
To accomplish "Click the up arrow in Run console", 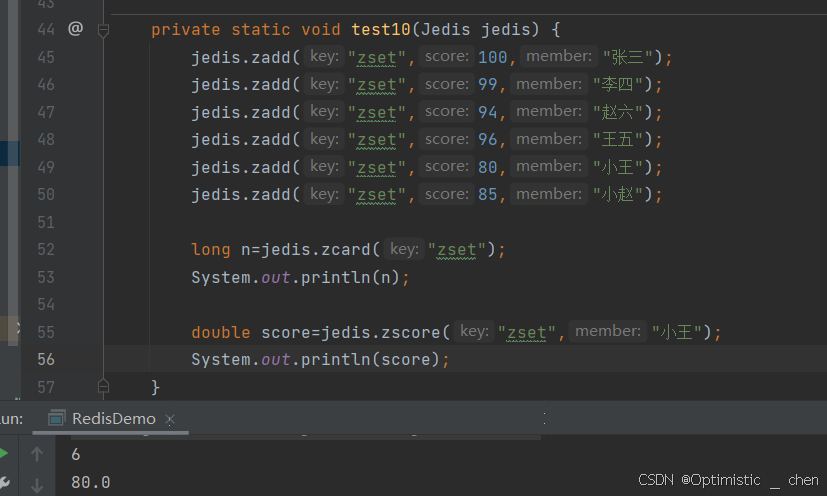I will (x=37, y=454).
